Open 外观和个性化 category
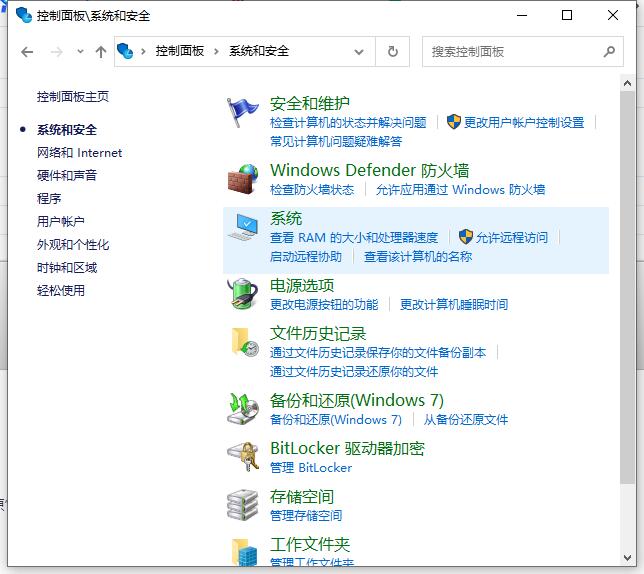Viewport: 644px width, 574px height. click(73, 244)
